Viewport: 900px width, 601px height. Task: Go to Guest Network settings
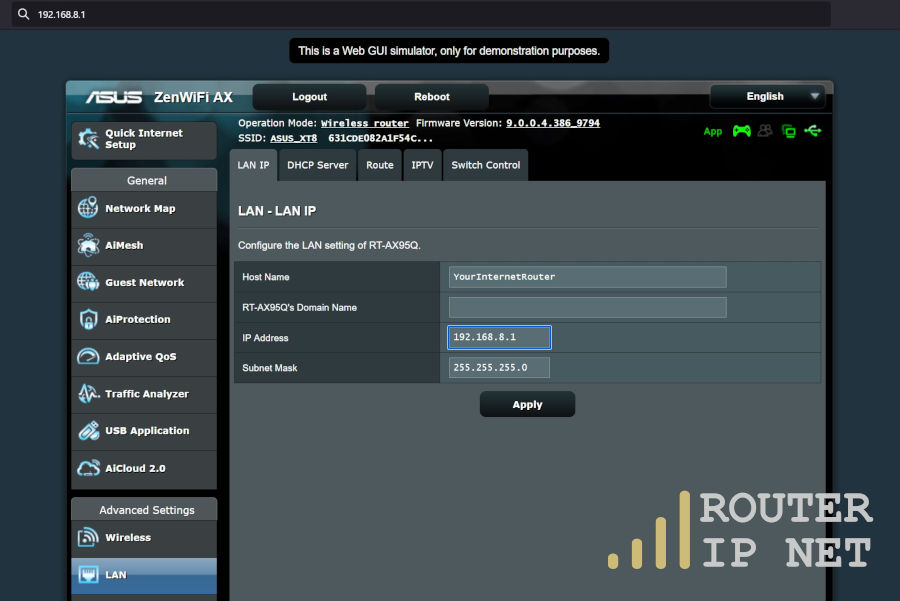click(x=144, y=282)
